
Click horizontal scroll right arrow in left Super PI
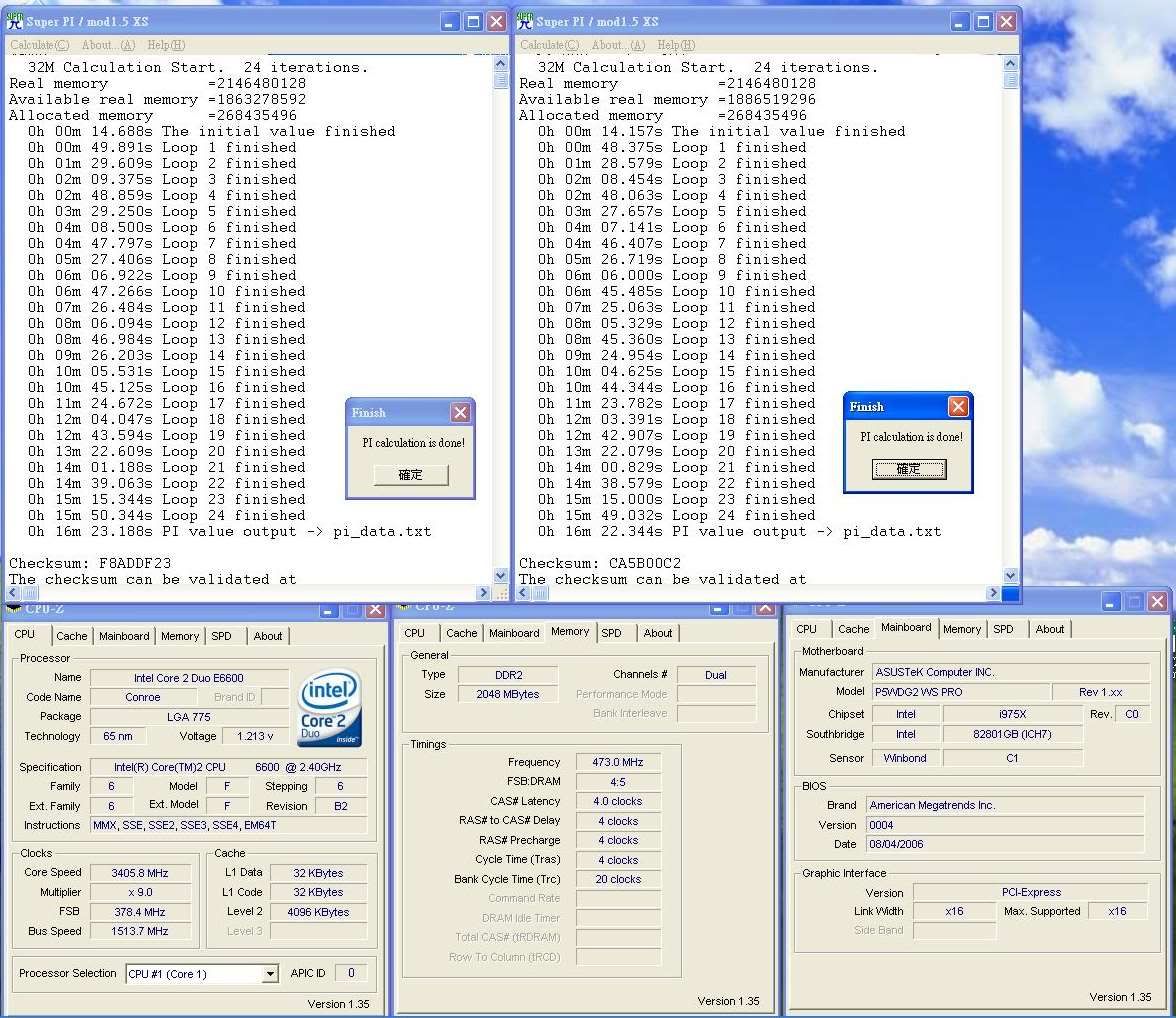(x=484, y=593)
